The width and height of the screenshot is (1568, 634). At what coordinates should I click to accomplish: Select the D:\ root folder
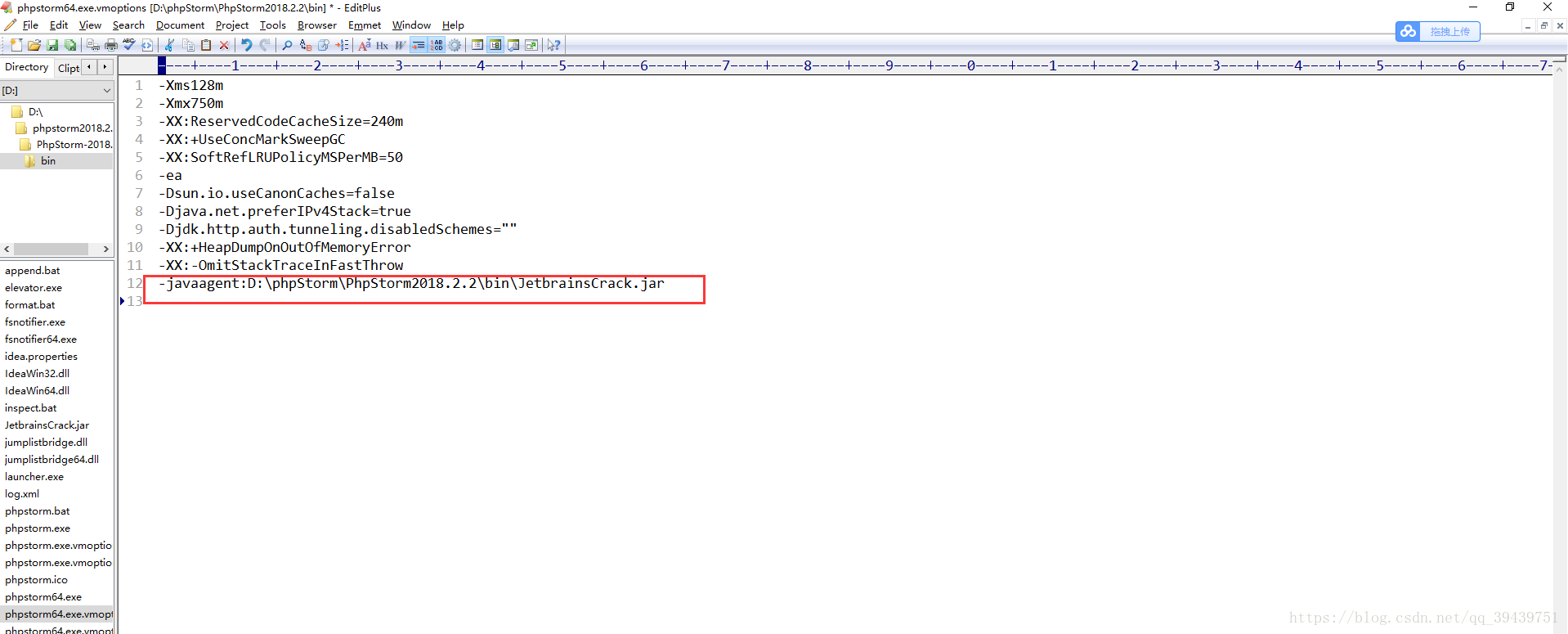pyautogui.click(x=35, y=112)
